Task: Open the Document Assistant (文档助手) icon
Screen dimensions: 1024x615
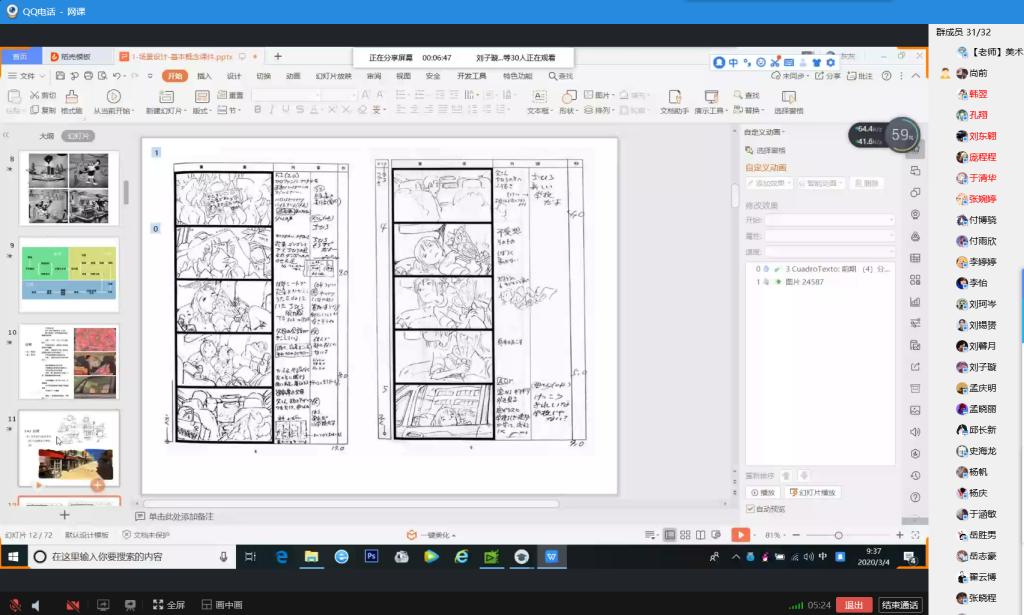Action: [674, 97]
